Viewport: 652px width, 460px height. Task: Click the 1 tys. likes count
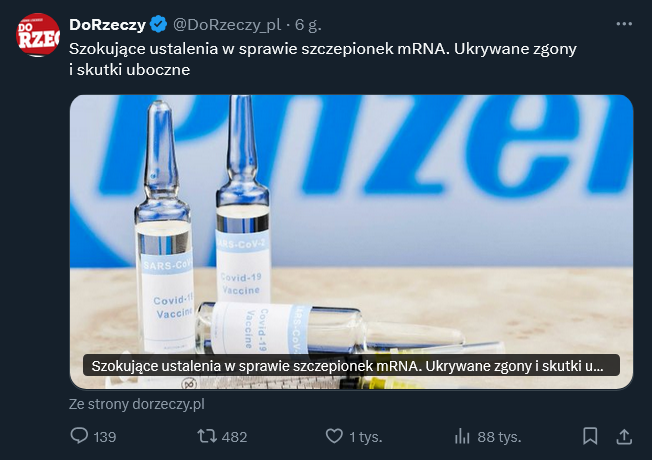(x=366, y=437)
